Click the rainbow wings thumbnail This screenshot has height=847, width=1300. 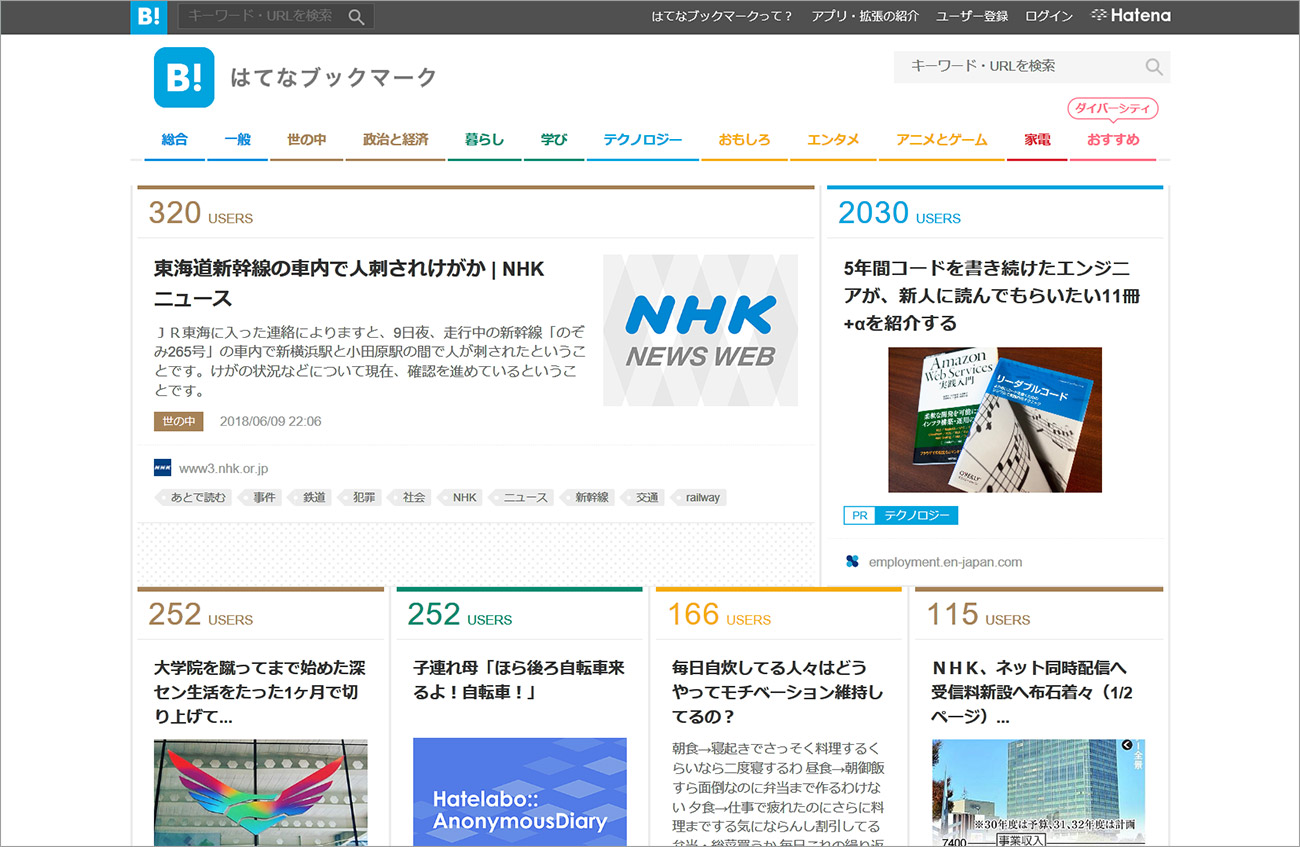261,792
